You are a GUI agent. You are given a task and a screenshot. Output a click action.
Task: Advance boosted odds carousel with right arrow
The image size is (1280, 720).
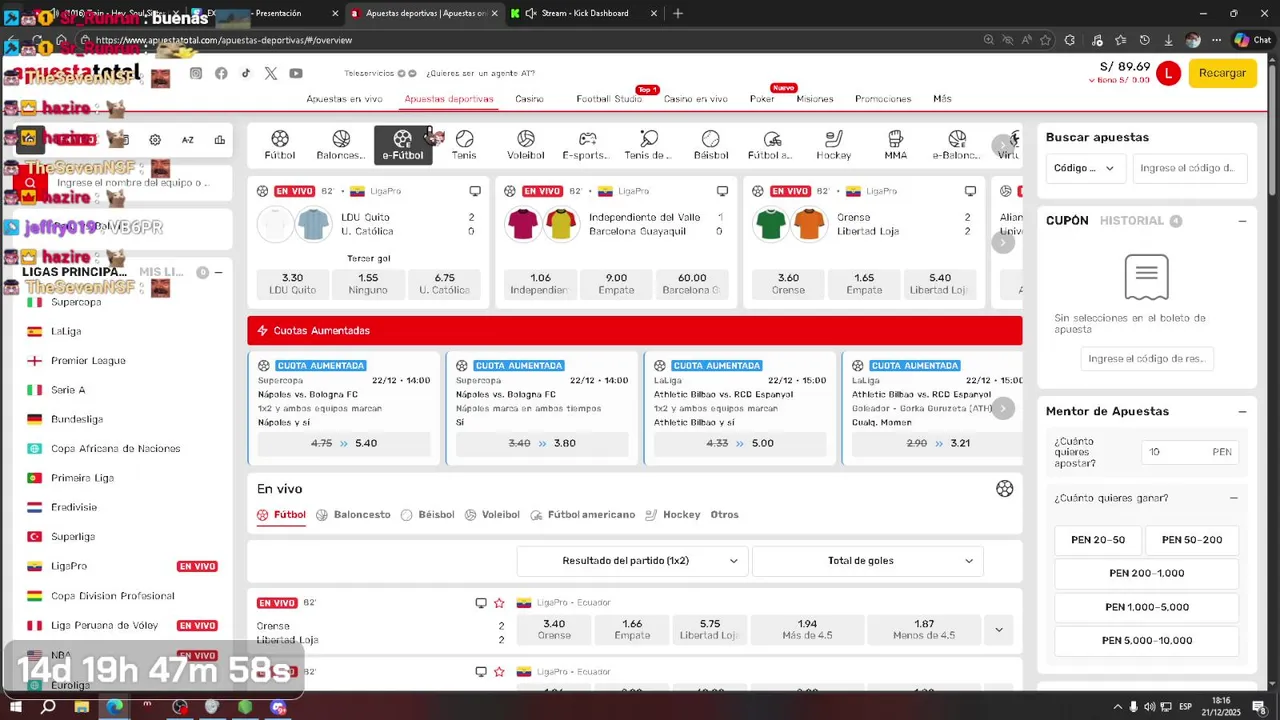[x=1003, y=408]
